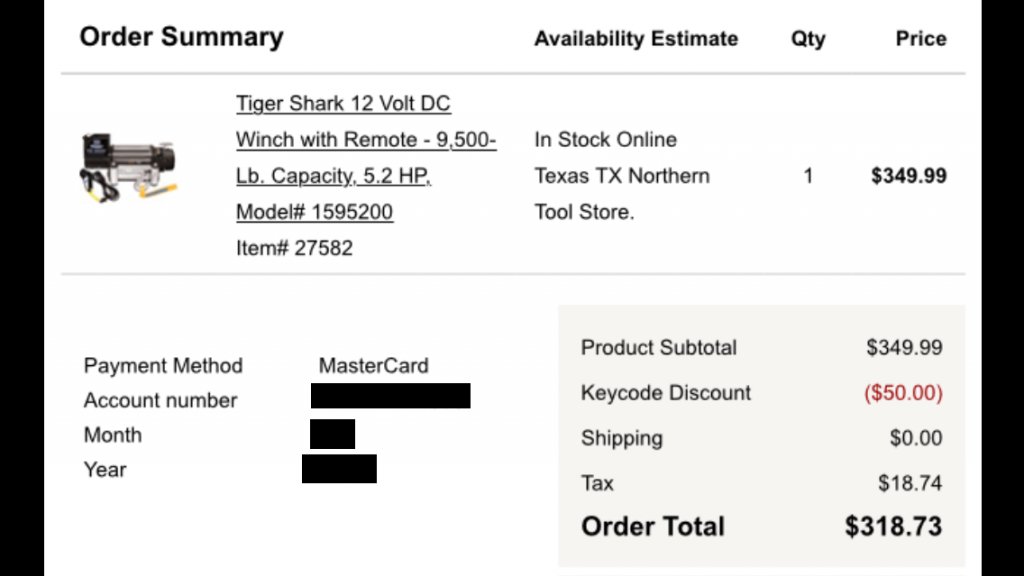Click the redacted Account number field
This screenshot has height=576, width=1024.
(x=391, y=396)
